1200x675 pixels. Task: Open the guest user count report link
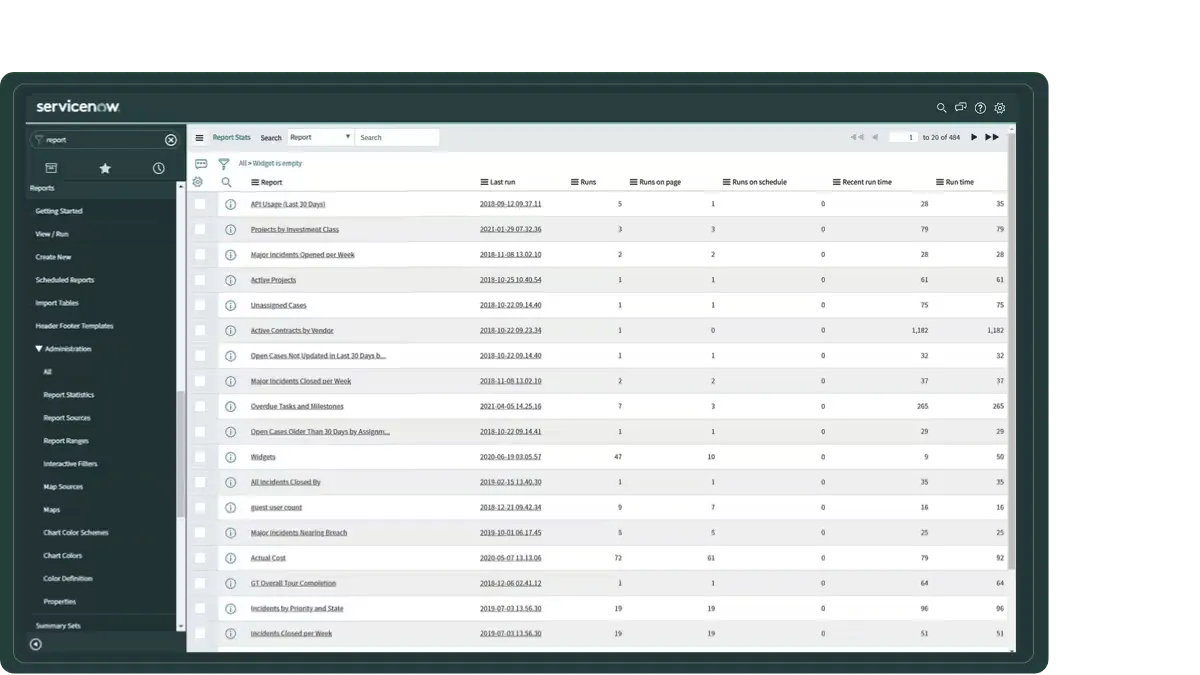click(x=276, y=507)
